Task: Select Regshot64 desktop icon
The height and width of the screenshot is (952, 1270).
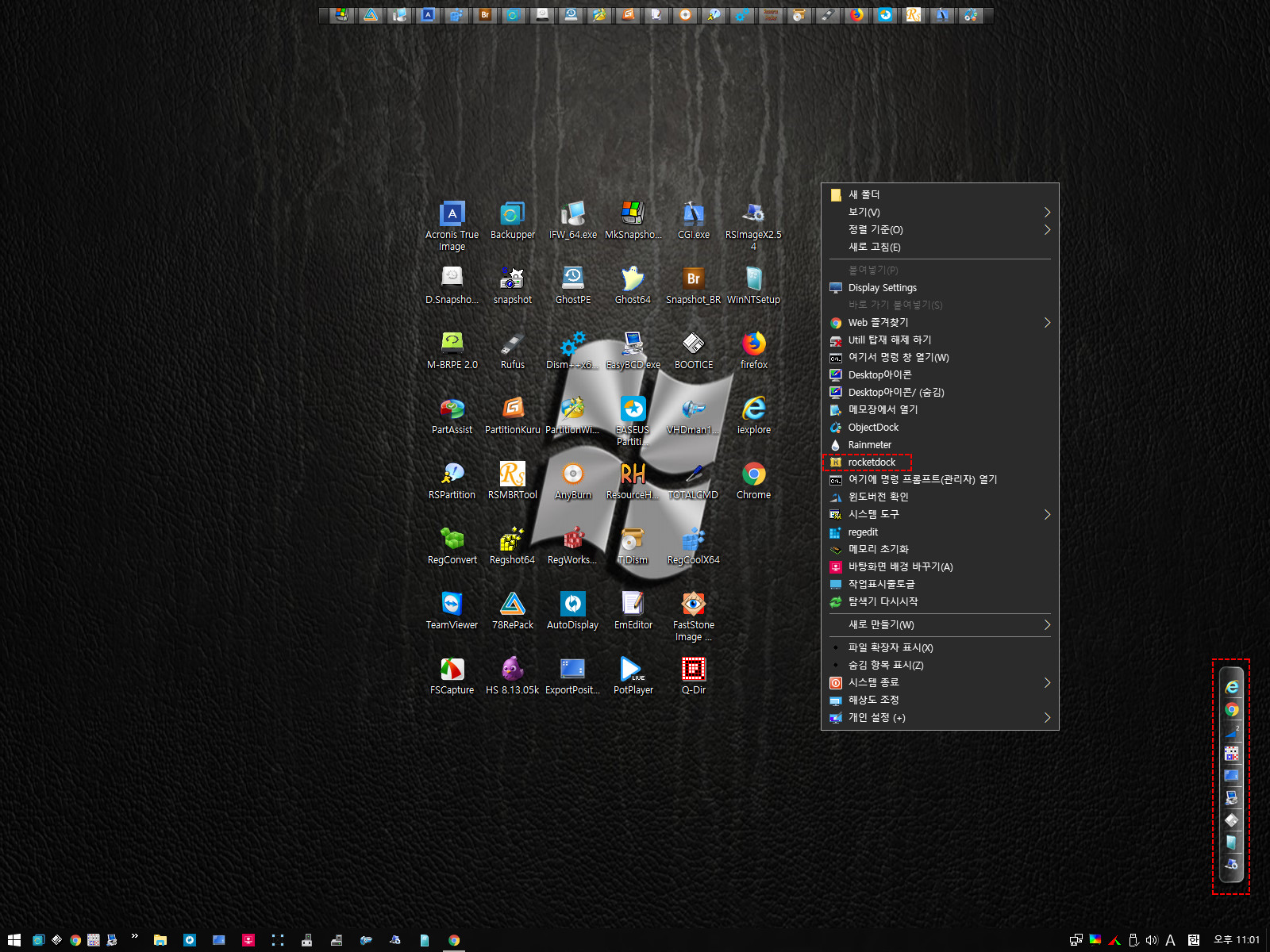Action: (512, 546)
